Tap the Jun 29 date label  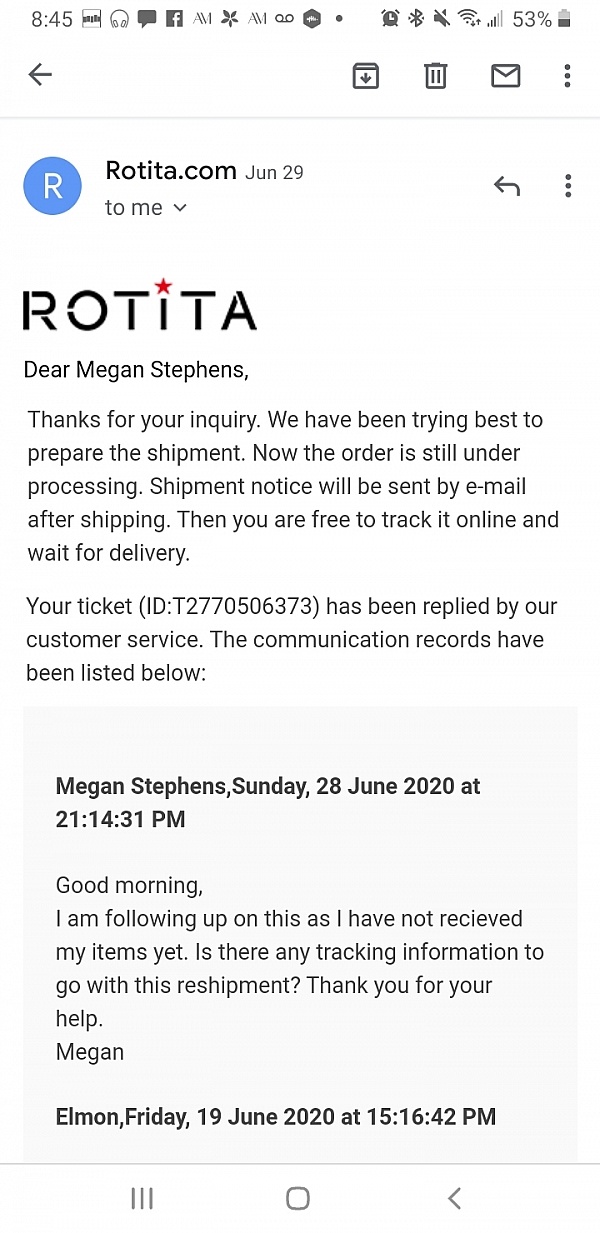coord(273,172)
